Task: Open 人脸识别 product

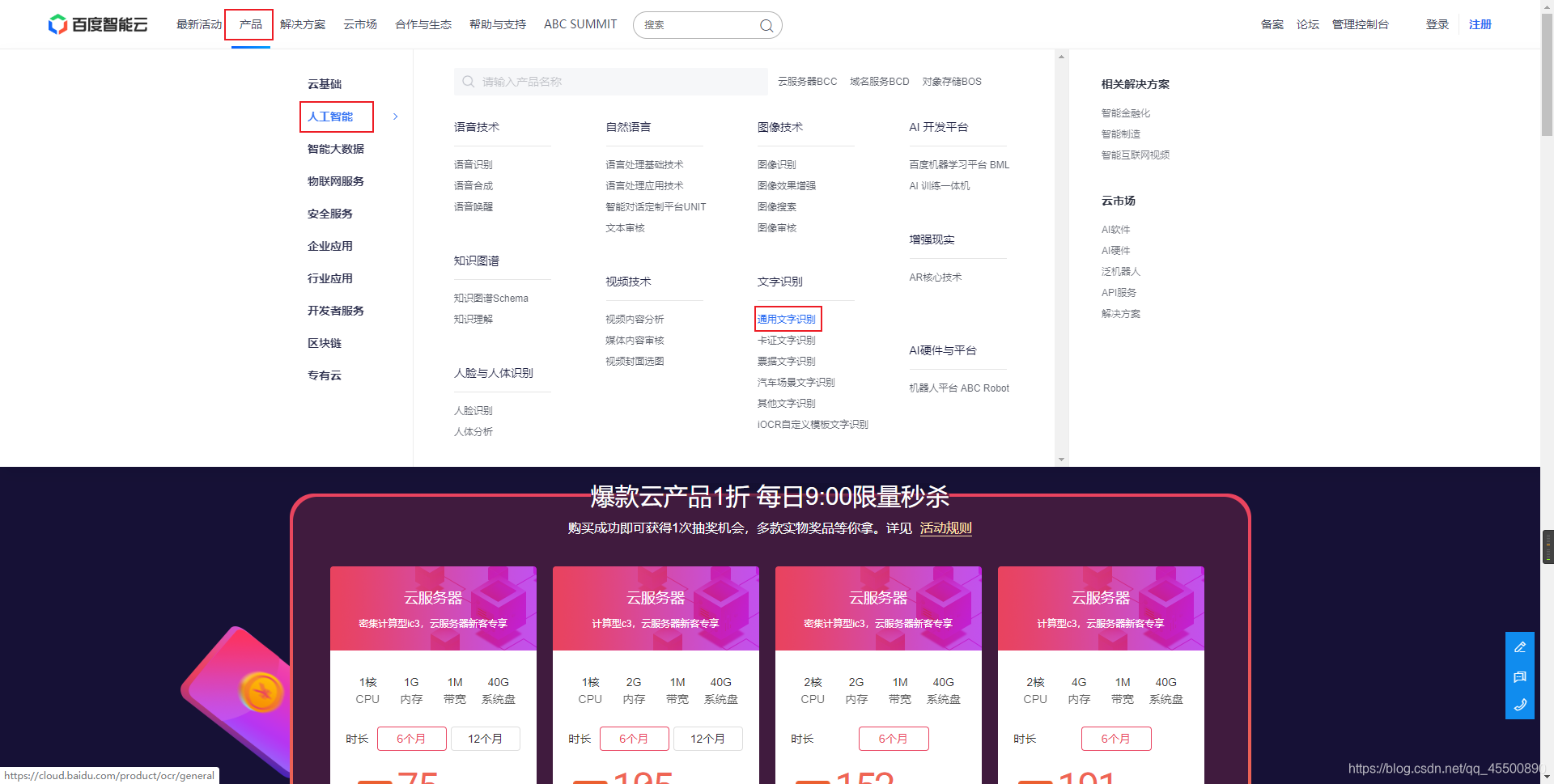Action: point(473,410)
